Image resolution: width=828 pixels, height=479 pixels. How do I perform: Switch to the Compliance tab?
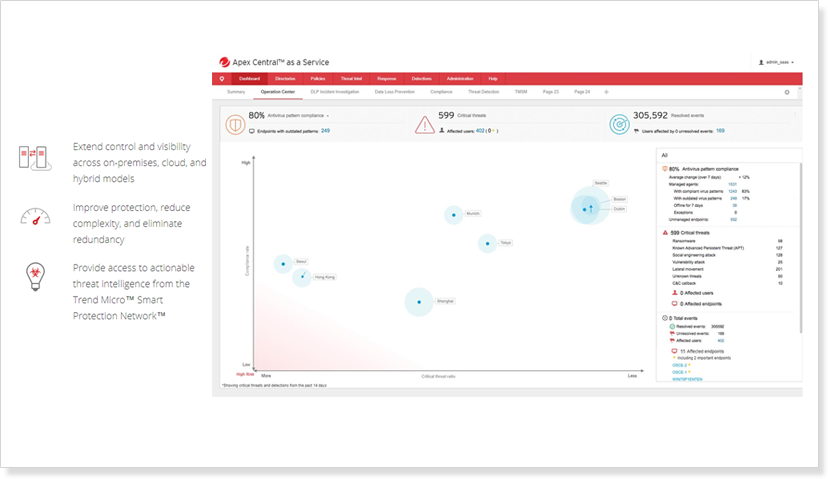pos(441,92)
